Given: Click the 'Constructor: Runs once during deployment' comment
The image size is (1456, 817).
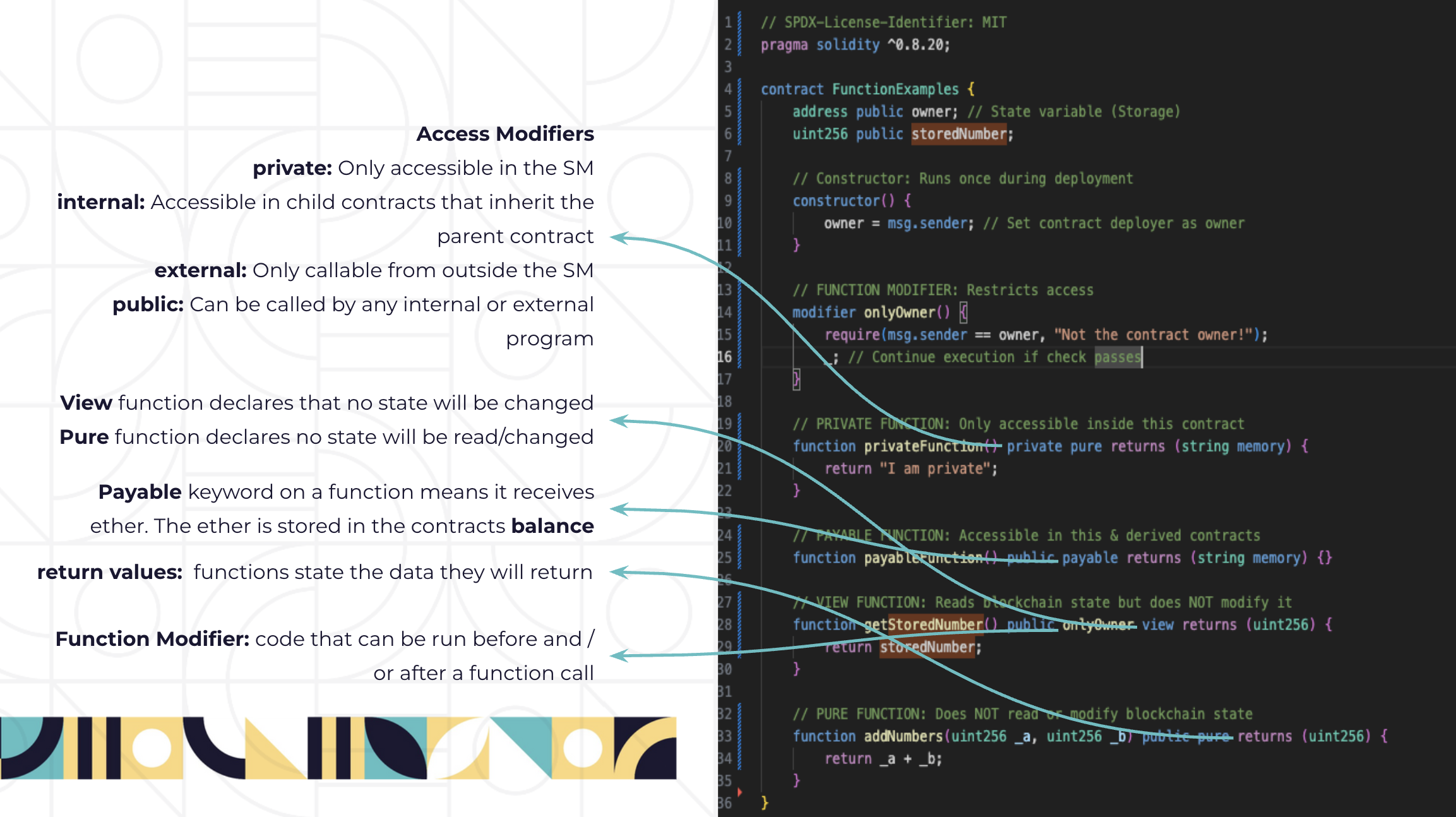Looking at the screenshot, I should click(x=963, y=179).
